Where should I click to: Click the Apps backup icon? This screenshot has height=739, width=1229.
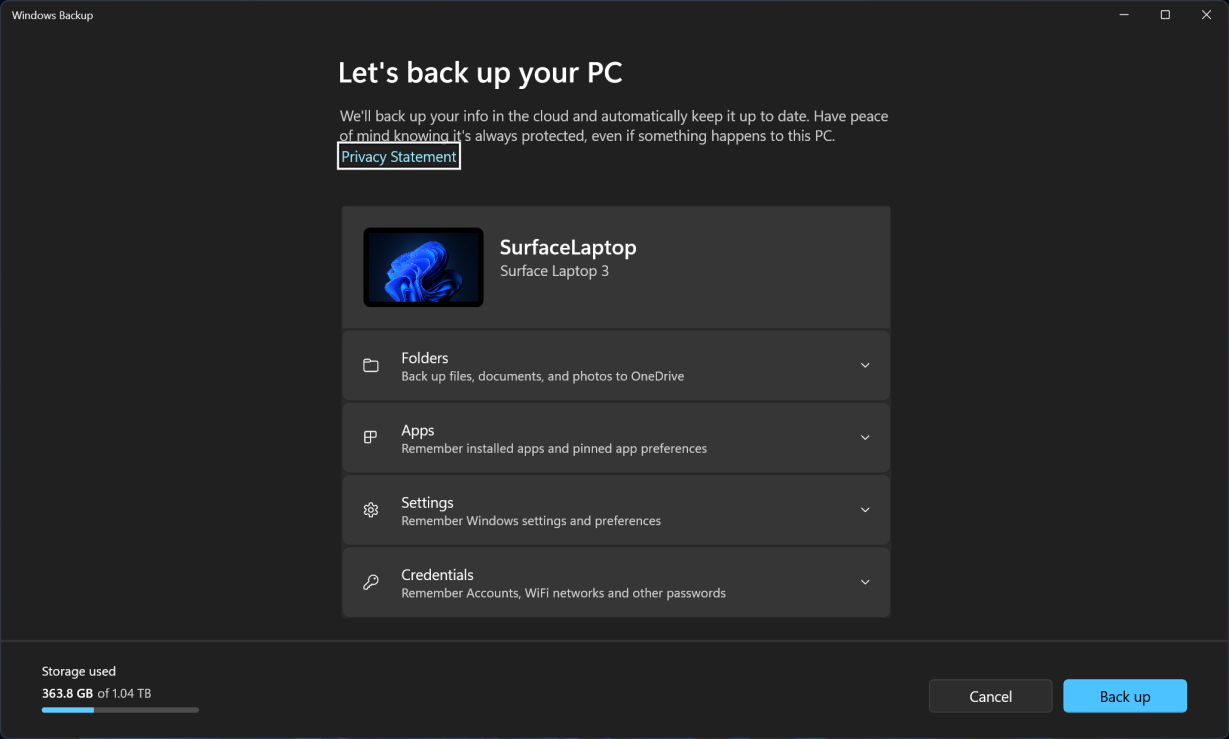pos(370,437)
